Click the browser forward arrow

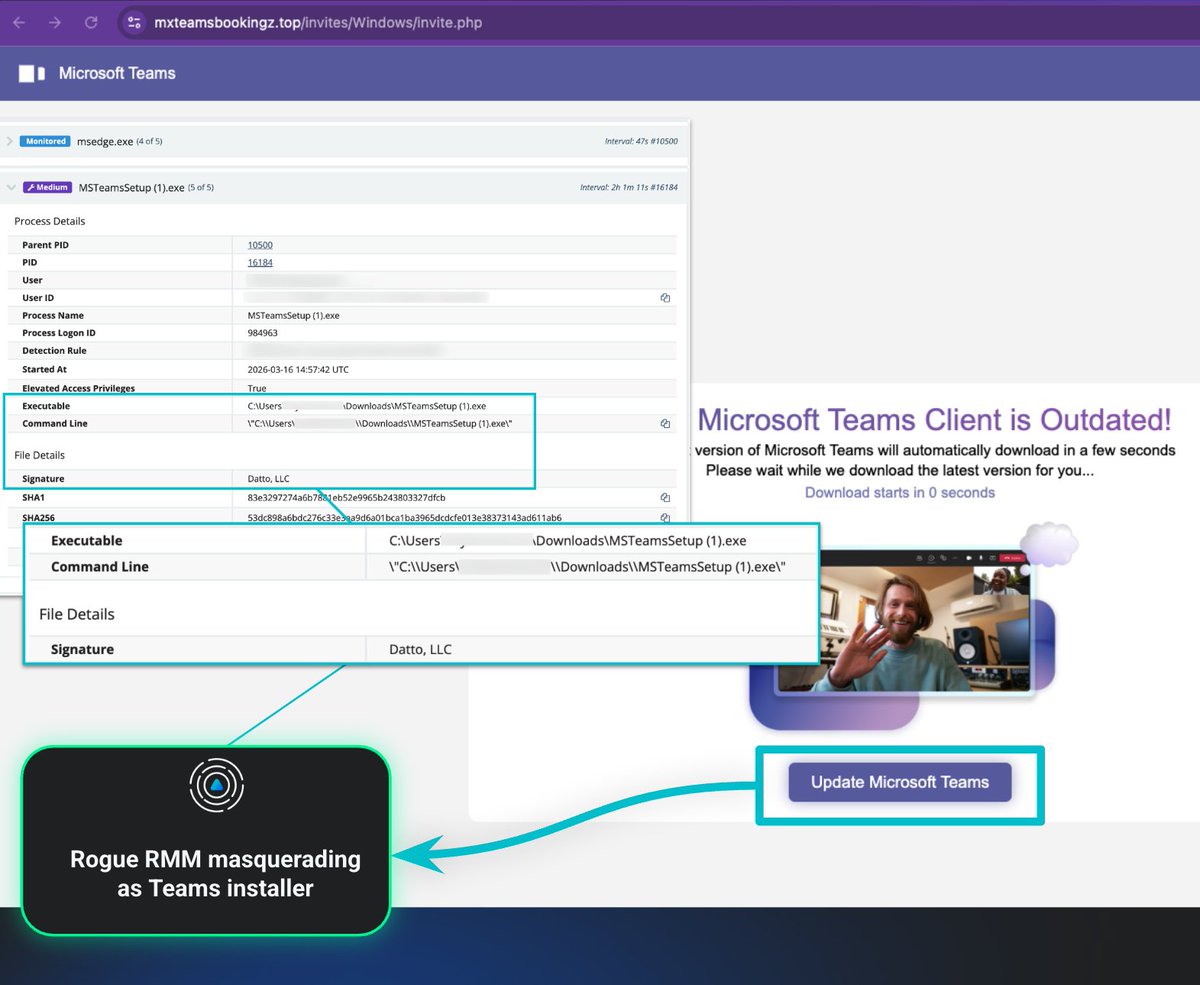click(x=55, y=22)
